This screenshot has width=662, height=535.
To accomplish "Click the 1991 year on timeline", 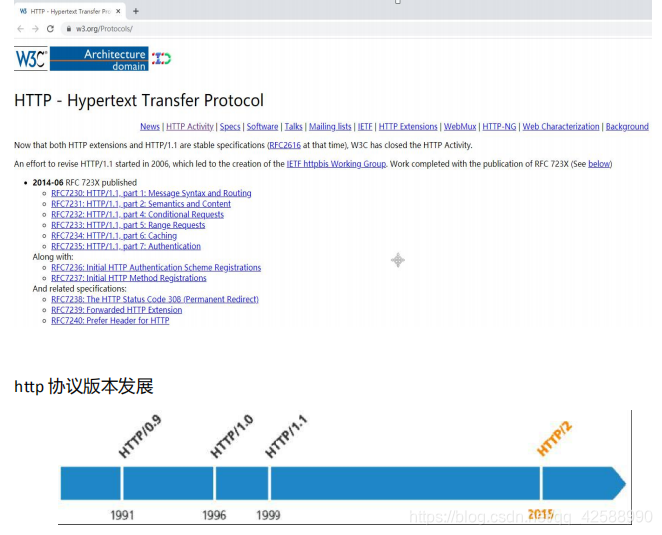I will 122,516.
